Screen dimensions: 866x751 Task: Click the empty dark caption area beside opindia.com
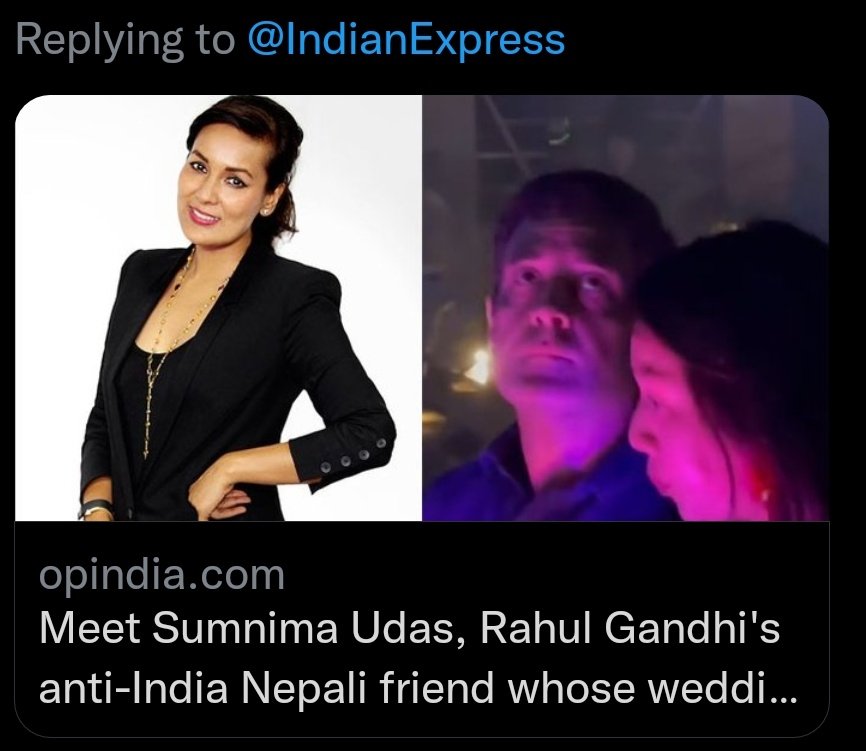click(552, 575)
